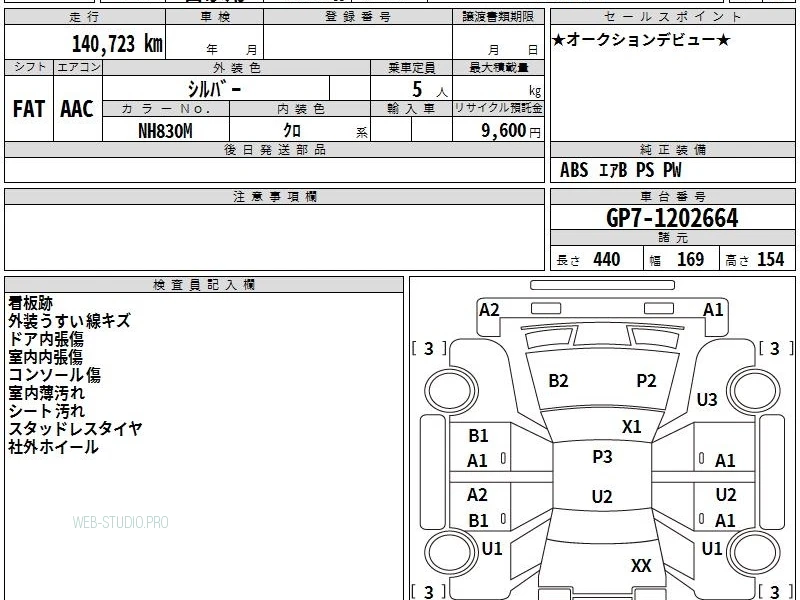Click the ★オークションデビュー★ sales point text

point(641,40)
